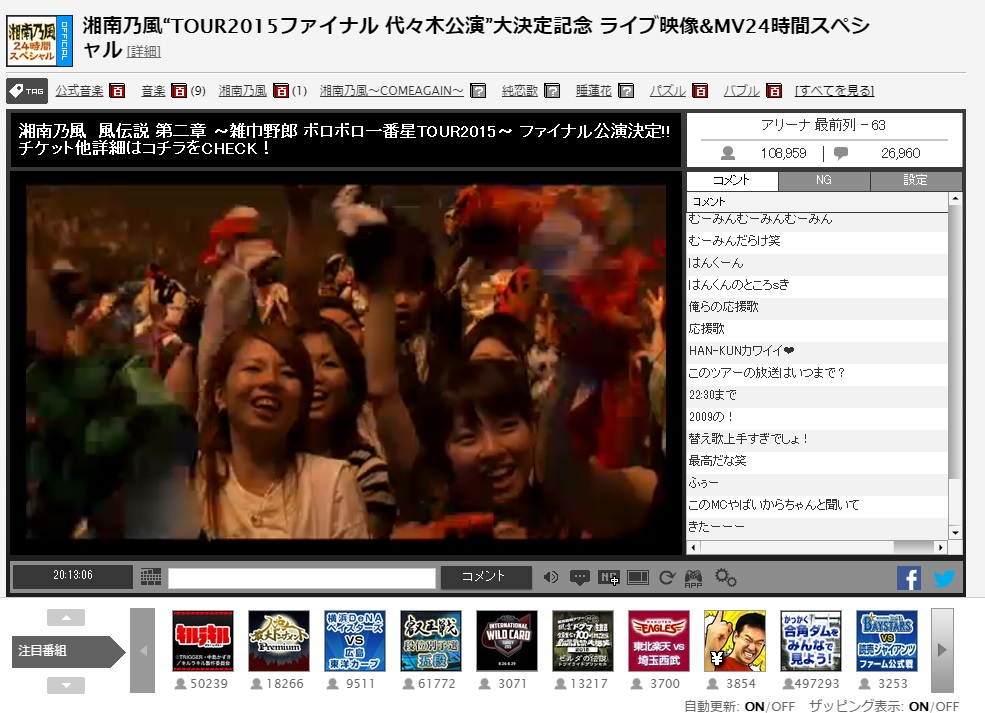Reload the player with the refresh icon
This screenshot has width=985, height=713.
coord(666,577)
